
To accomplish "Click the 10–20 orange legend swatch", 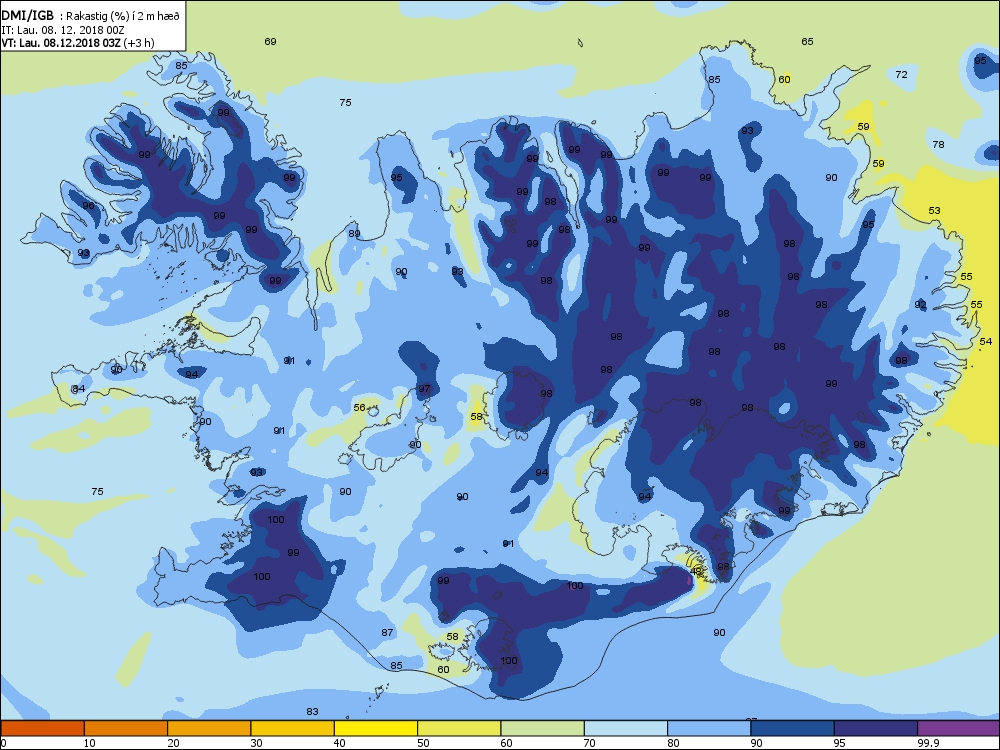I will (126, 728).
